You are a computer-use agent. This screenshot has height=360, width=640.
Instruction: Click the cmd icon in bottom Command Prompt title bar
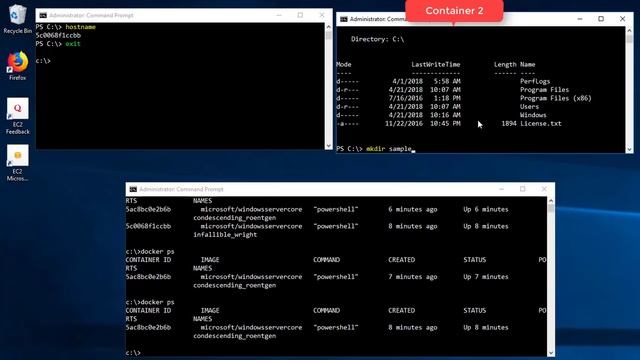[133, 189]
